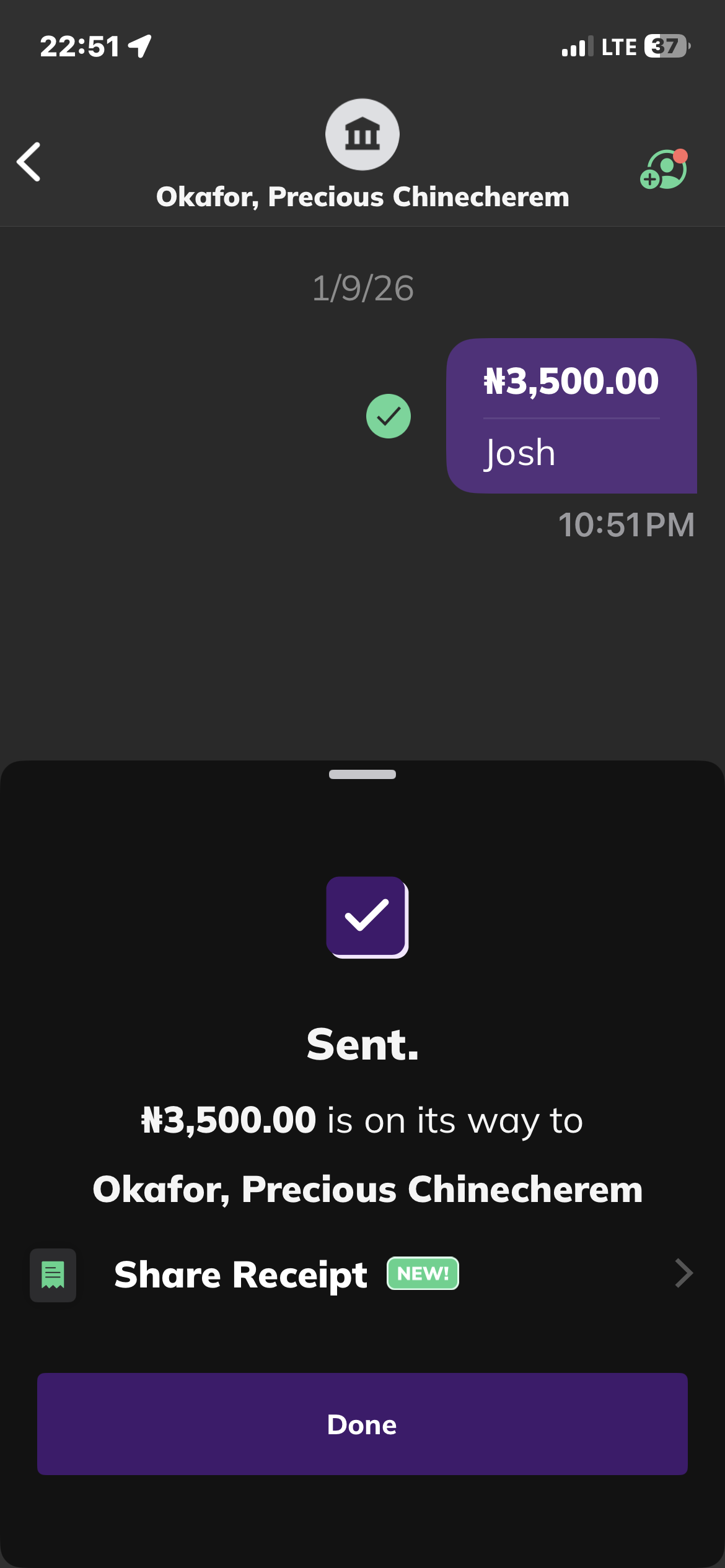This screenshot has height=1568, width=725.
Task: Tap the bottom sheet drag handle
Action: pyautogui.click(x=362, y=774)
